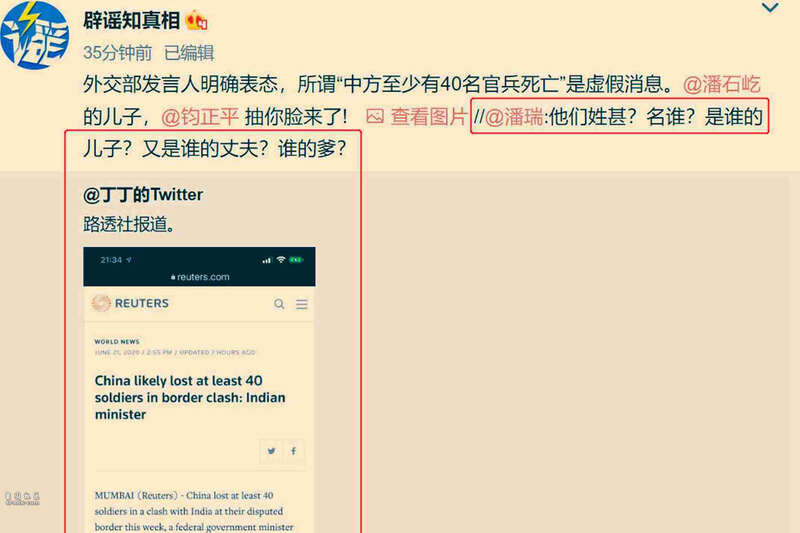800x533 pixels.
Task: Click the 路透社报道。 repost text
Action: 129,224
